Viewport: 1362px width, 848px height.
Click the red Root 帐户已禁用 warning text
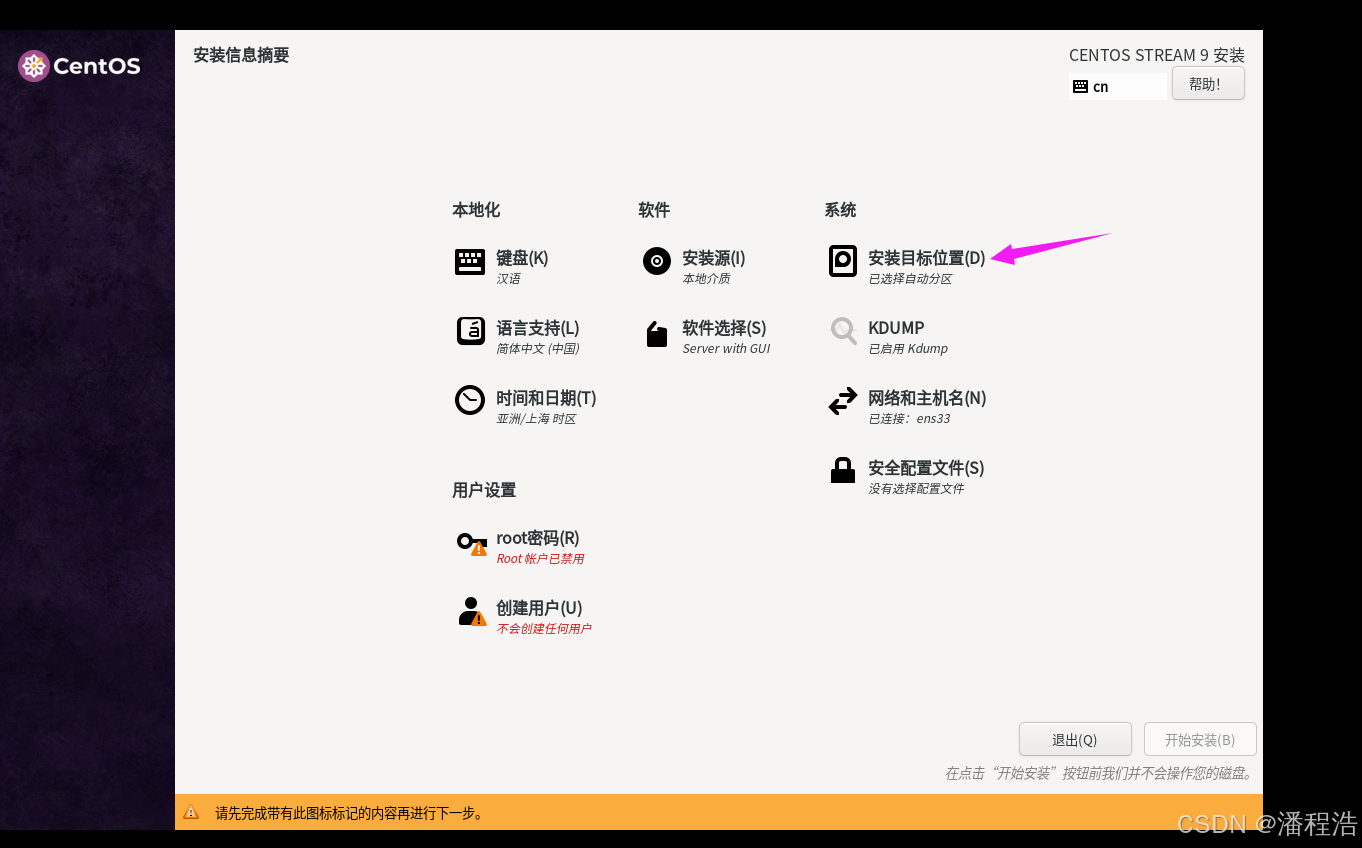click(540, 559)
